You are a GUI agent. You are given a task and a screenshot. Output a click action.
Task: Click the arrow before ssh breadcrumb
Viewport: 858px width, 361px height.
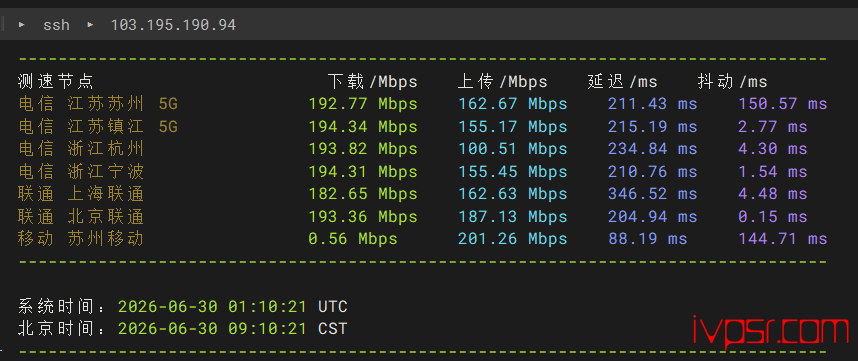22,25
